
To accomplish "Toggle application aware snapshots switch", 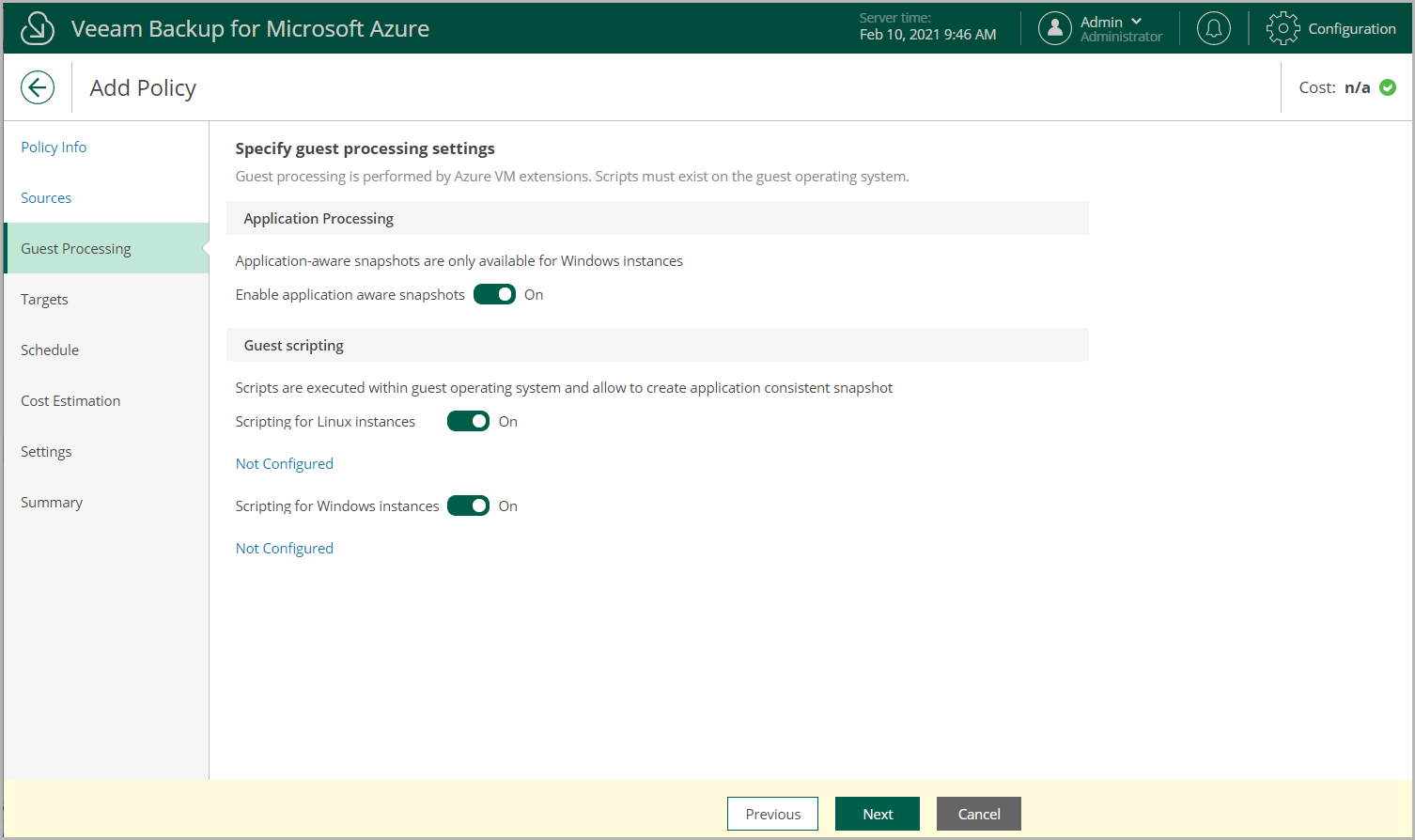I will (494, 294).
